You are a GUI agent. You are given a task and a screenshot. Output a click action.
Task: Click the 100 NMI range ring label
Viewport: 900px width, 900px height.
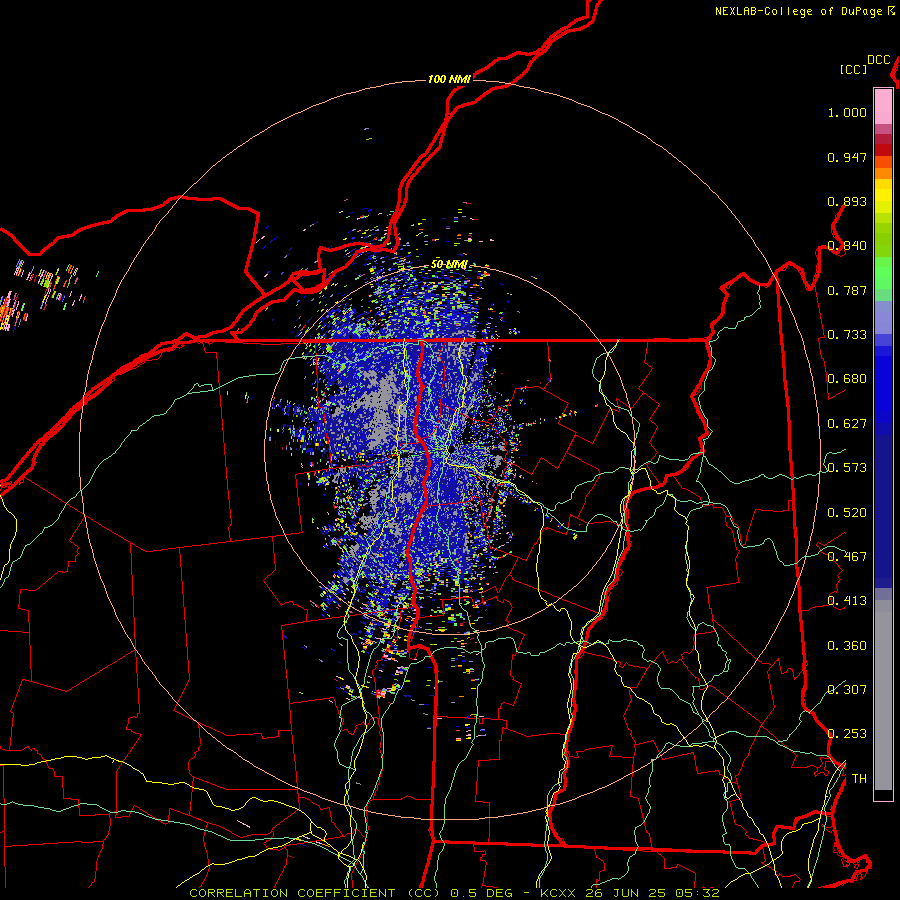click(x=449, y=79)
